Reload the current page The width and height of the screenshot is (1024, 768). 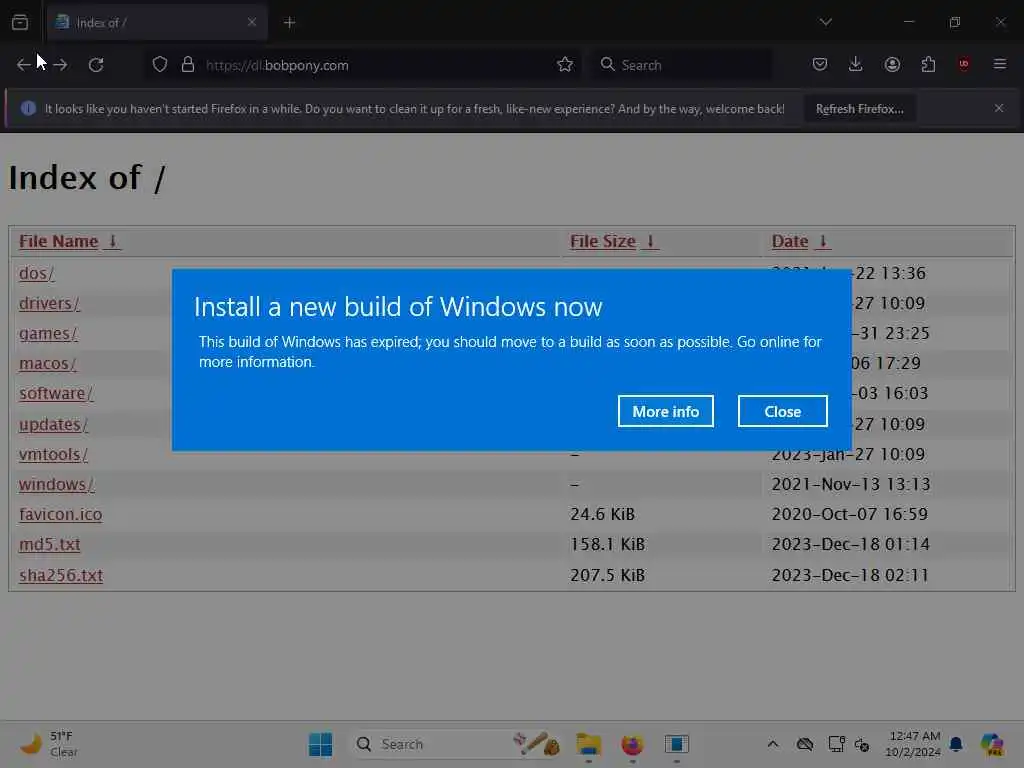96,65
